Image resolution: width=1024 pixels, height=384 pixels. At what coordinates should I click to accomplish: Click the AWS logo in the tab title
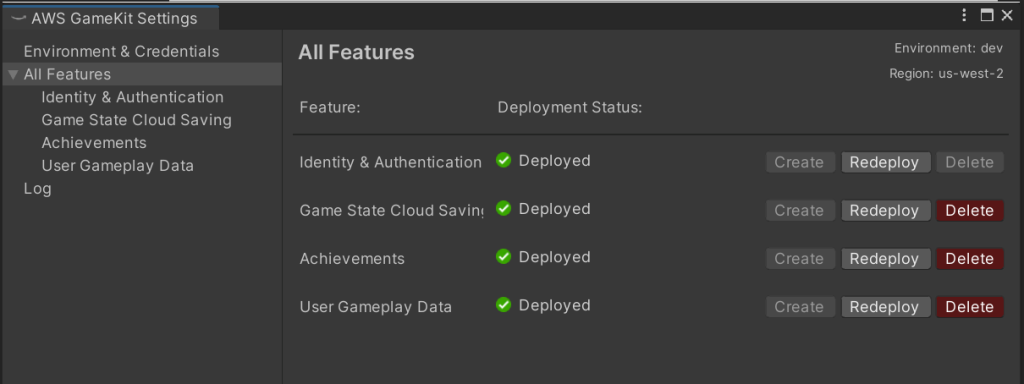pos(19,18)
